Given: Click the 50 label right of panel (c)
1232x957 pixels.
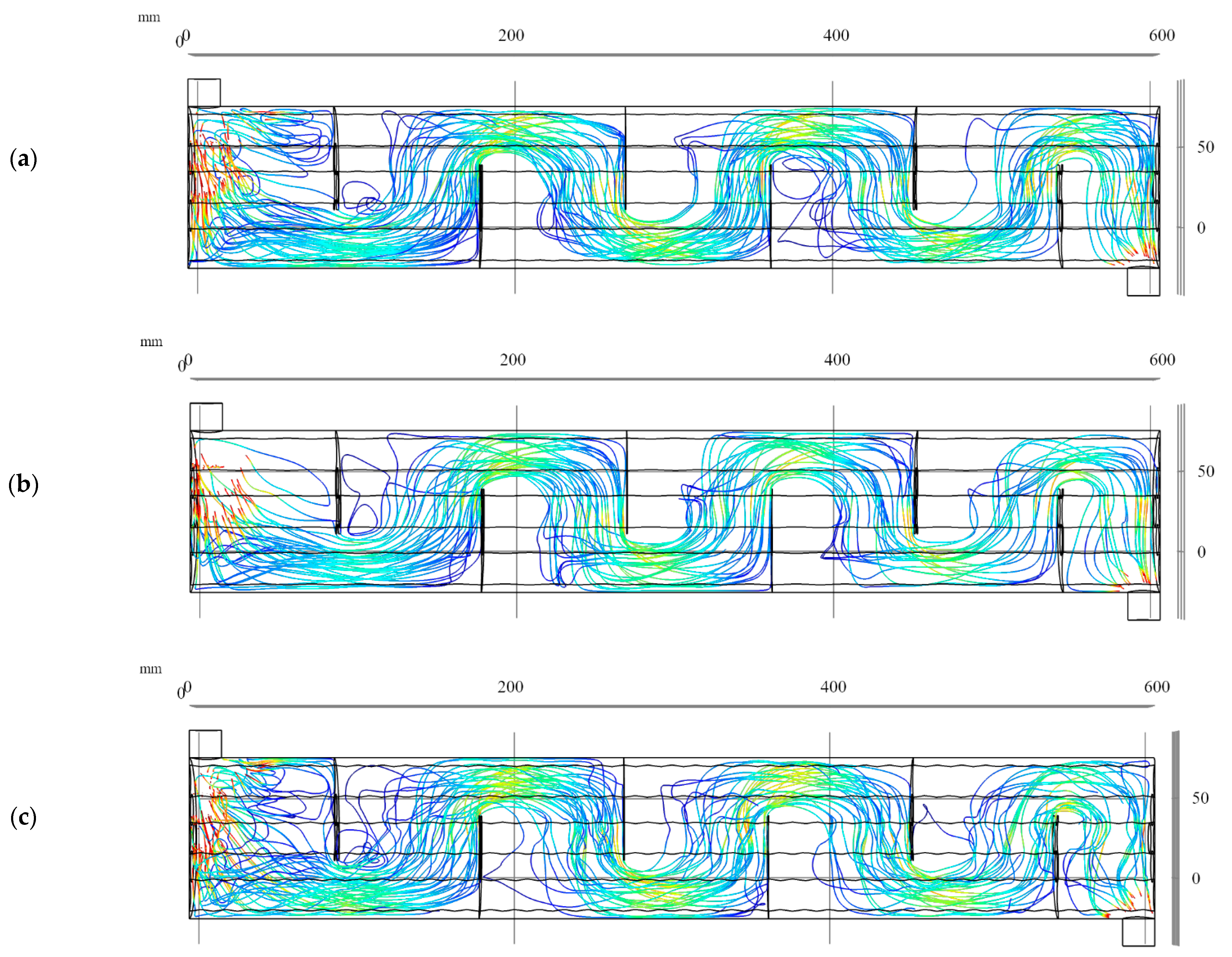Looking at the screenshot, I should click(1201, 798).
